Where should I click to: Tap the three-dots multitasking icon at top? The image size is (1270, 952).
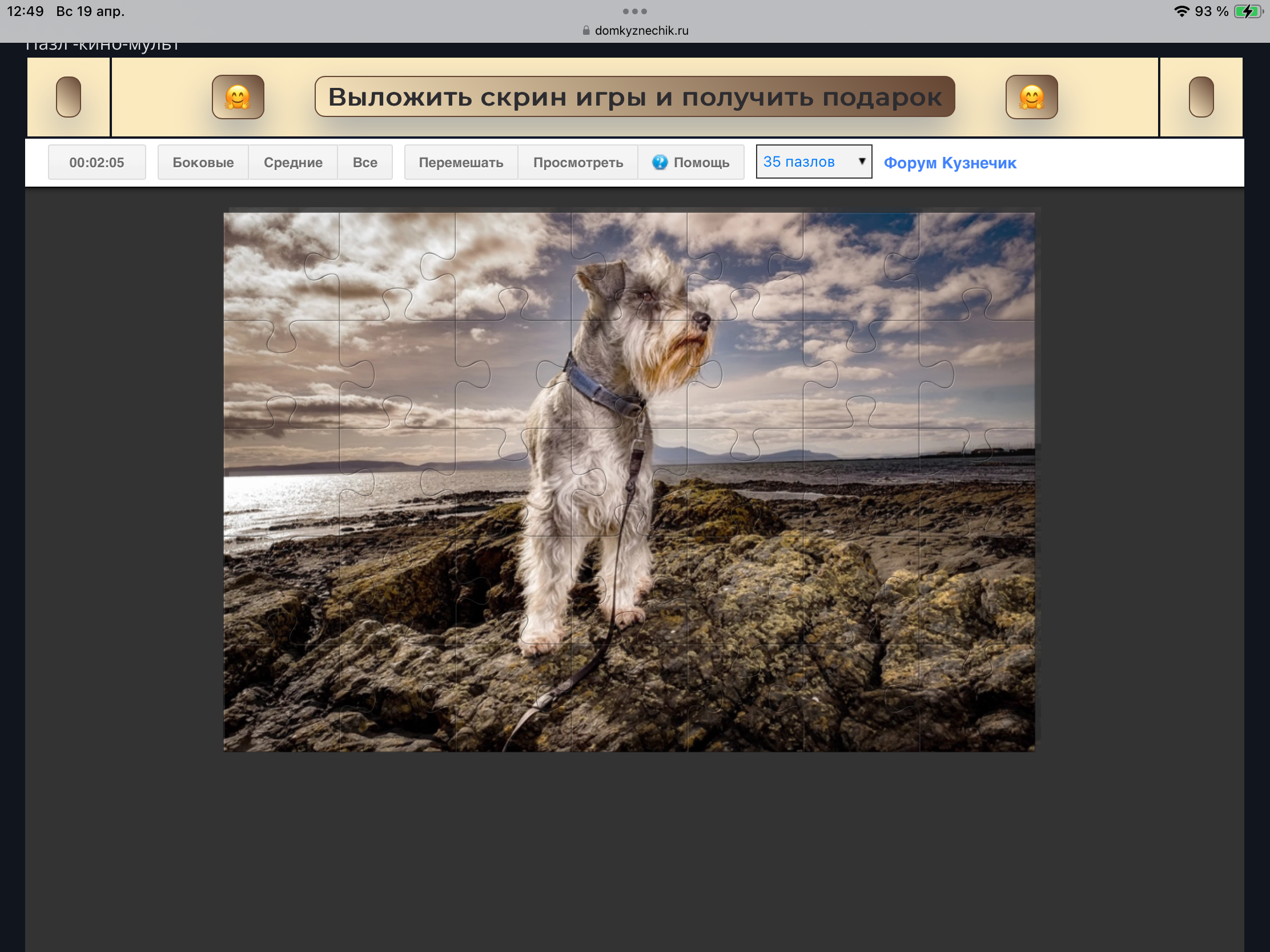click(x=634, y=11)
